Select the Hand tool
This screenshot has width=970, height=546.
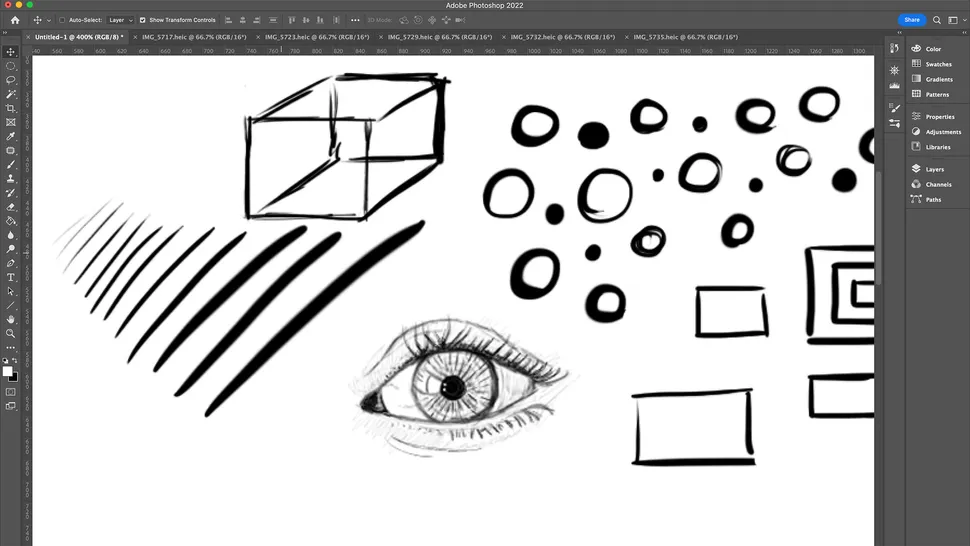pos(11,319)
